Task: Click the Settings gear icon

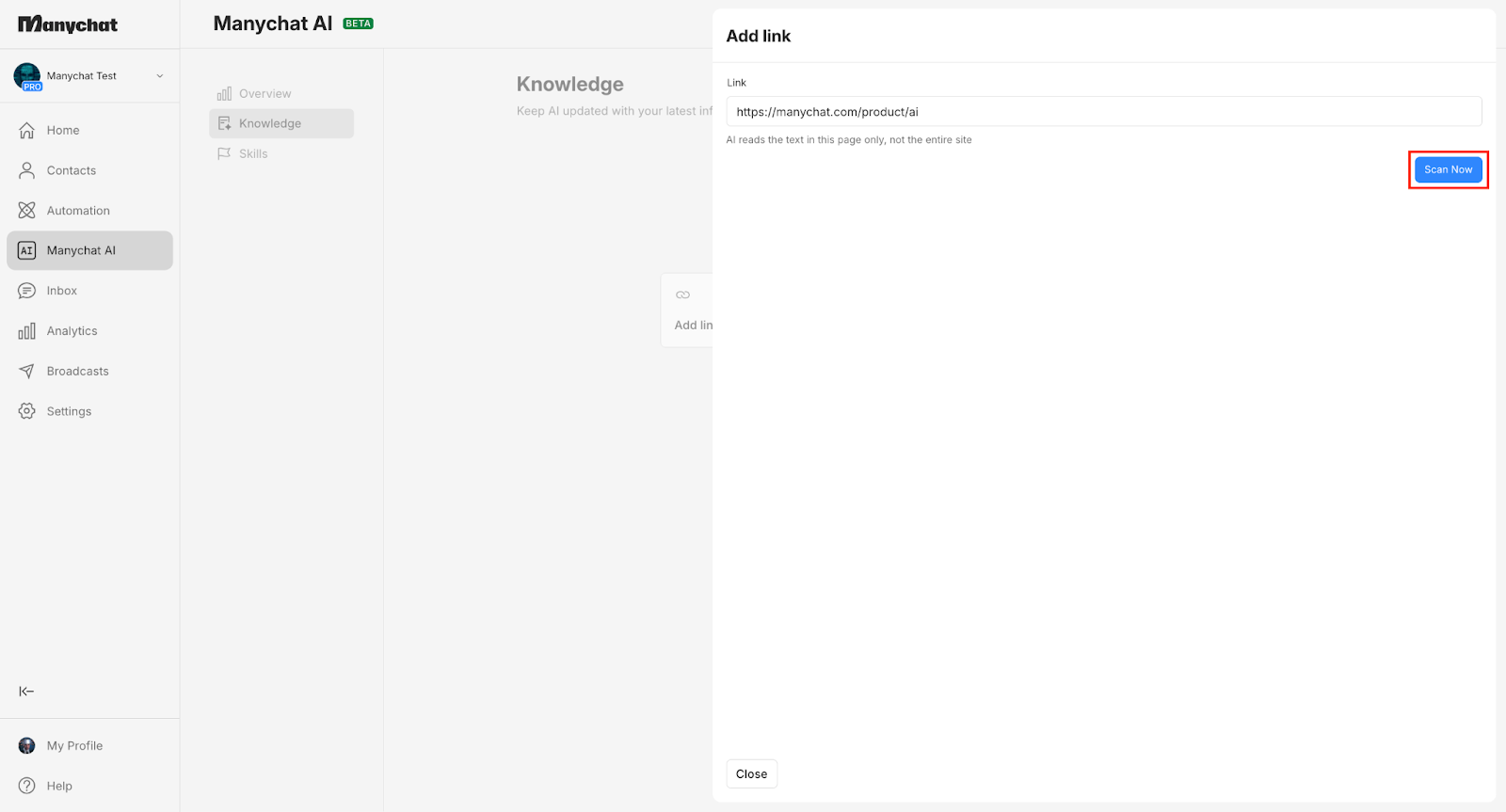Action: click(x=27, y=411)
